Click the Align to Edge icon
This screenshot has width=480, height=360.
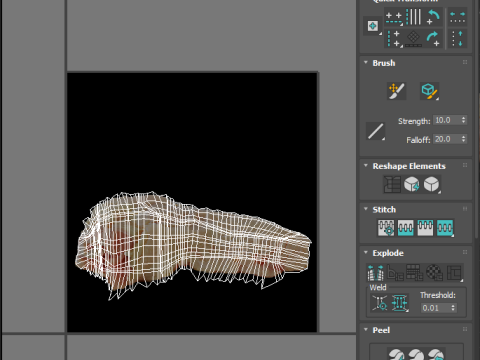click(414, 39)
